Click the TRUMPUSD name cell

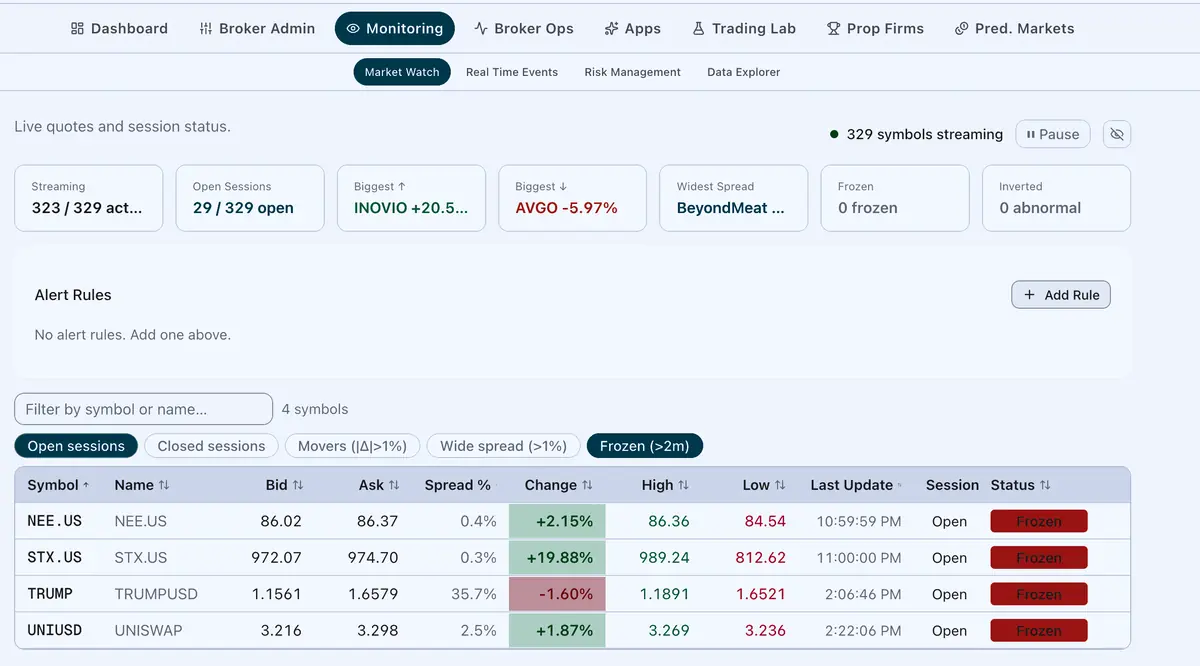(156, 594)
